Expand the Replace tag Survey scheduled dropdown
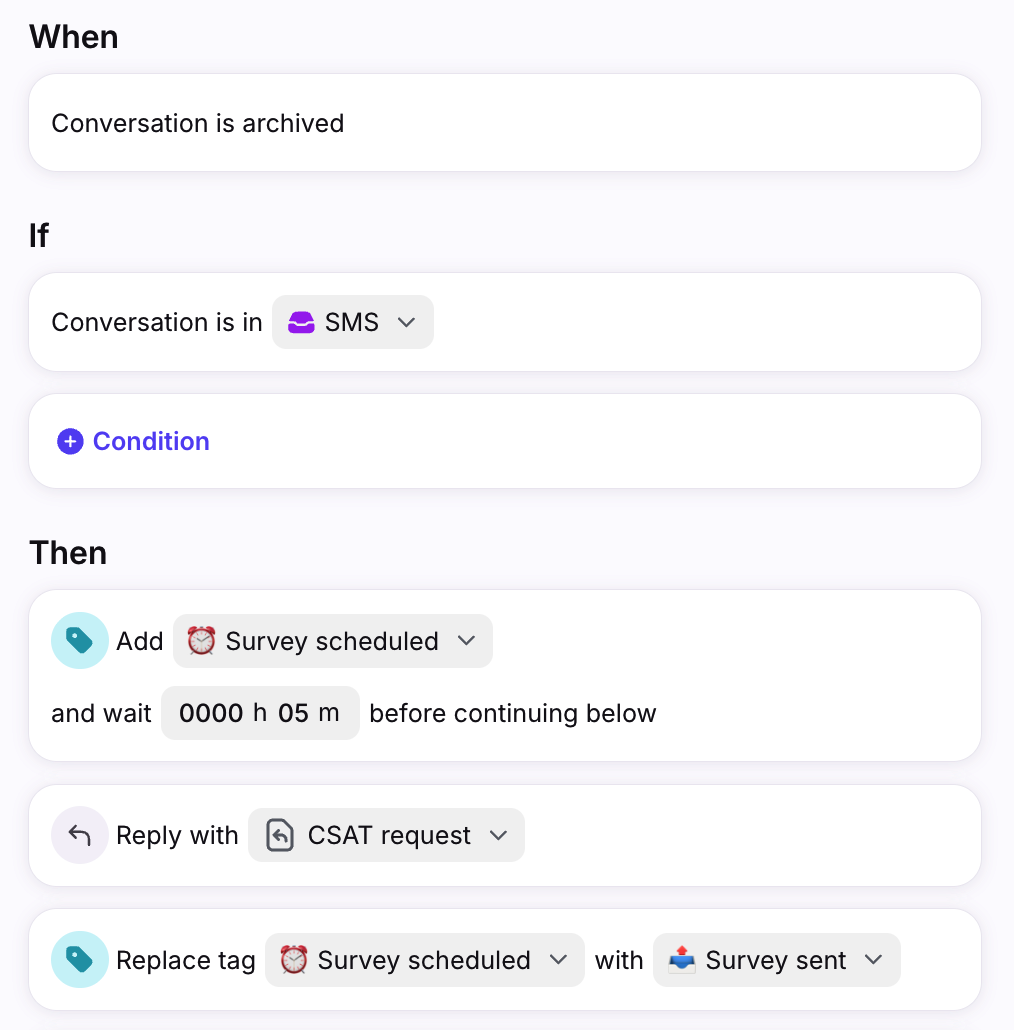Screen dimensions: 1014x1030 click(x=424, y=960)
